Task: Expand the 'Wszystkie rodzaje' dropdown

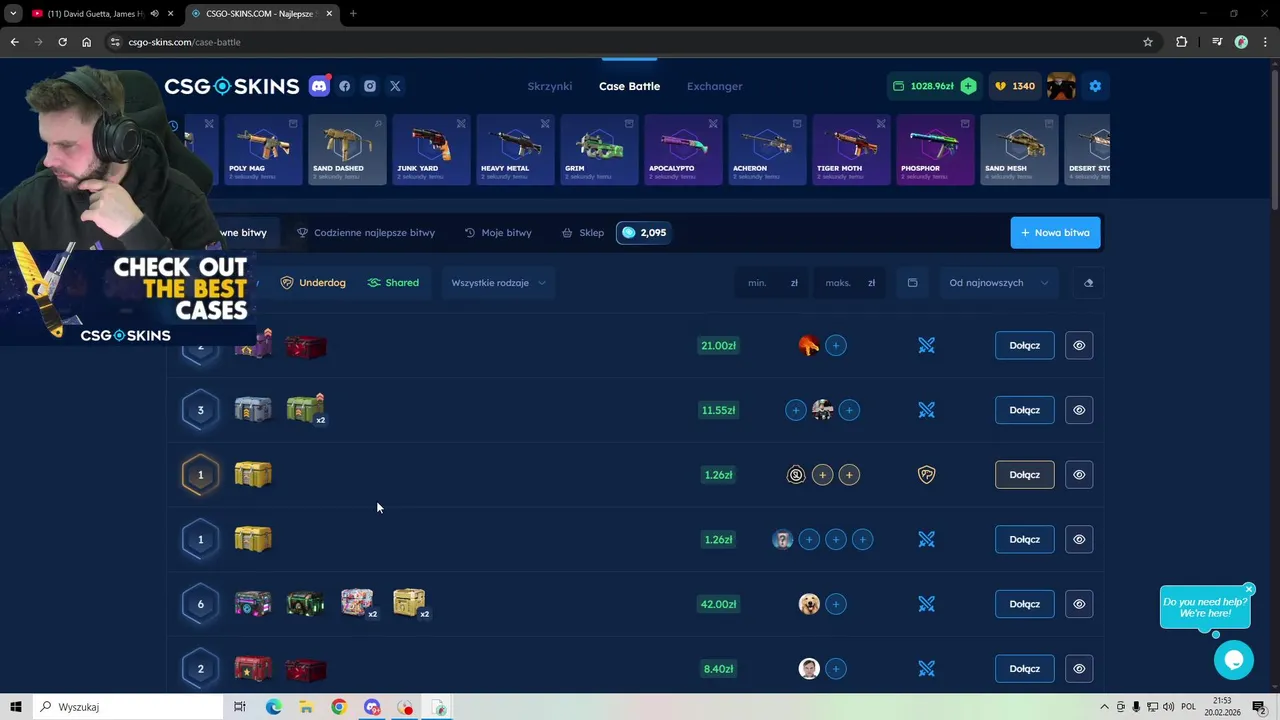Action: [x=498, y=283]
